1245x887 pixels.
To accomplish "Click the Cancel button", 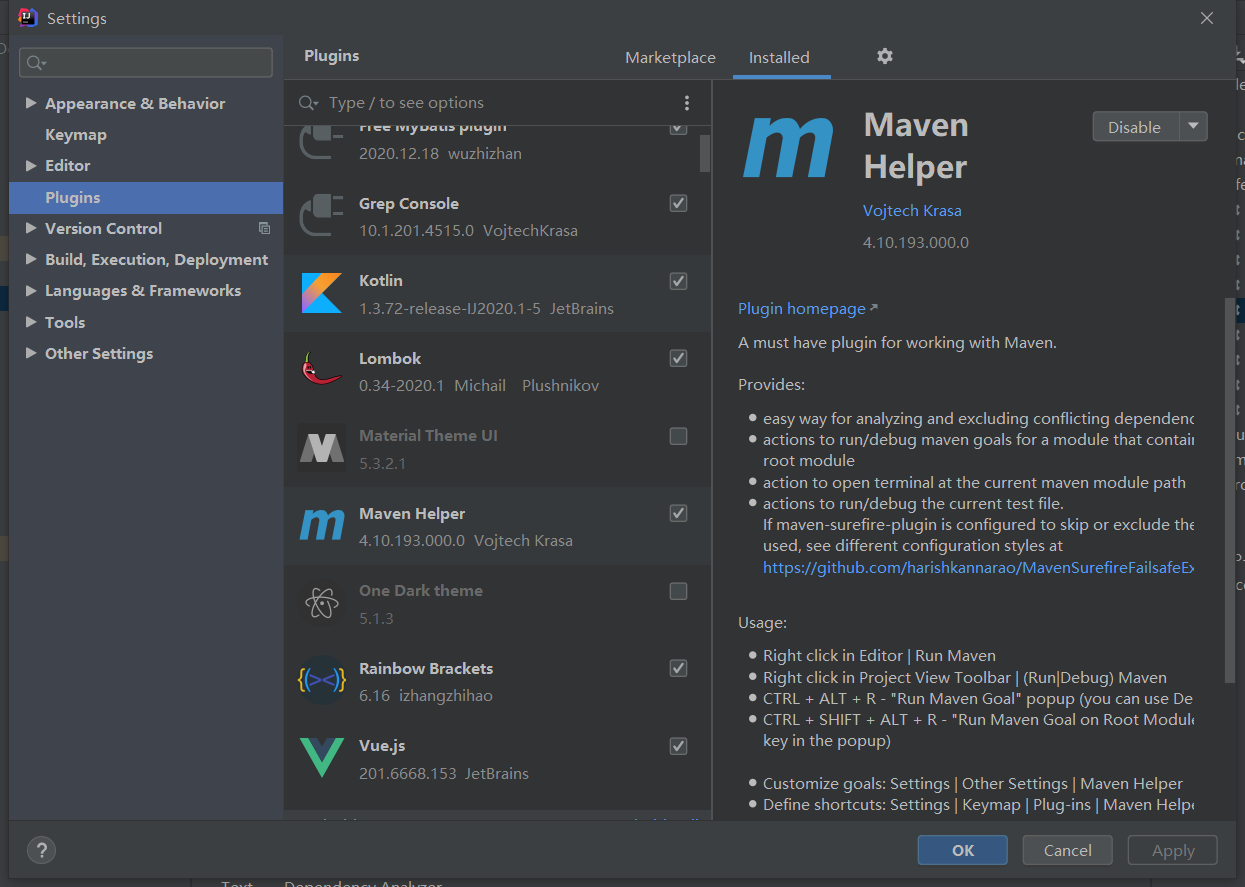I will 1067,850.
